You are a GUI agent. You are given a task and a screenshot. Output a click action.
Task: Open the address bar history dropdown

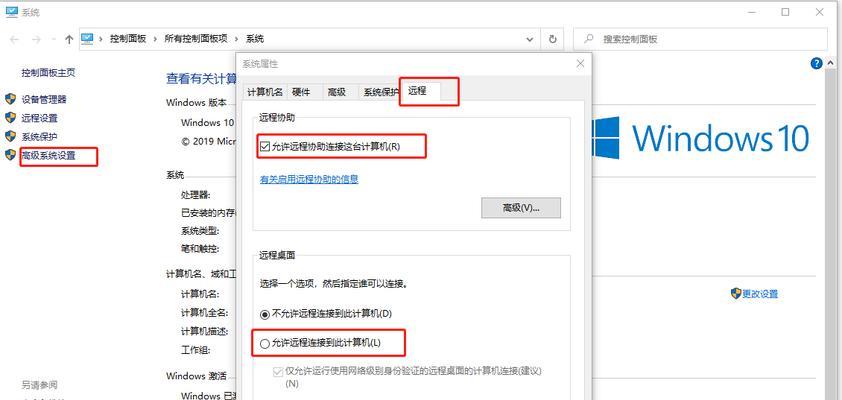(530, 39)
